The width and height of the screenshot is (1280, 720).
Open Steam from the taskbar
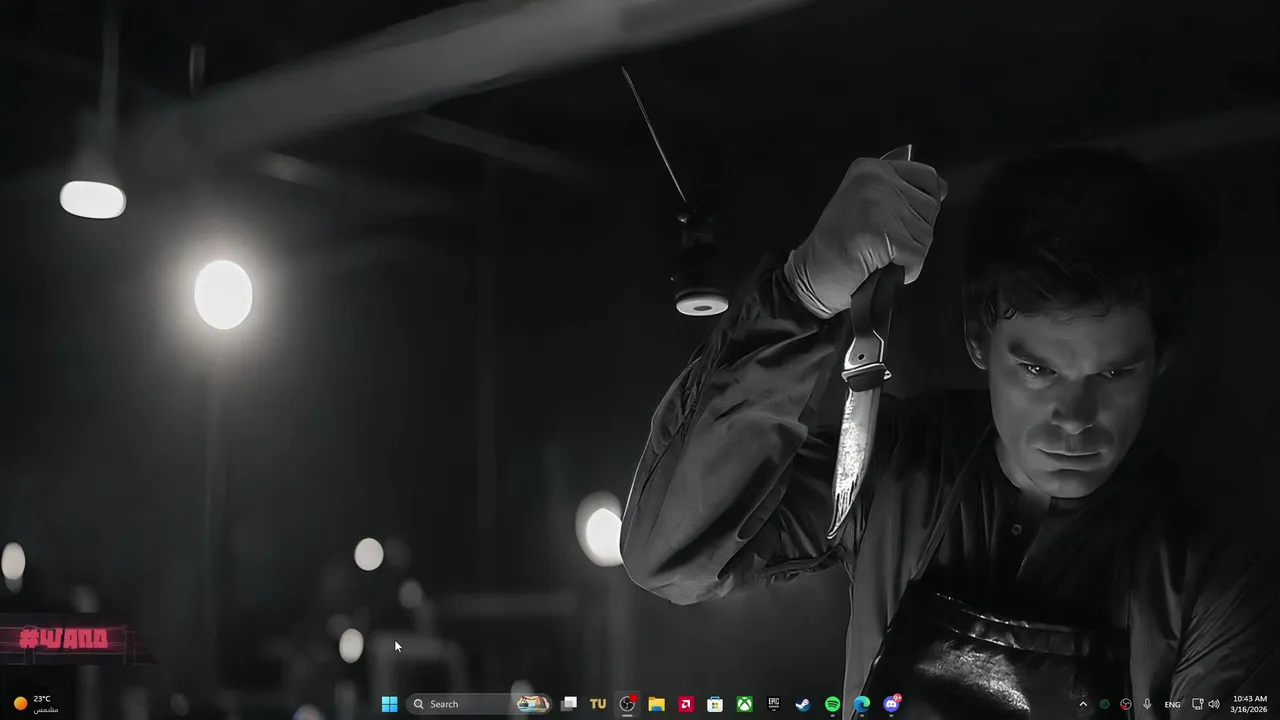click(803, 704)
